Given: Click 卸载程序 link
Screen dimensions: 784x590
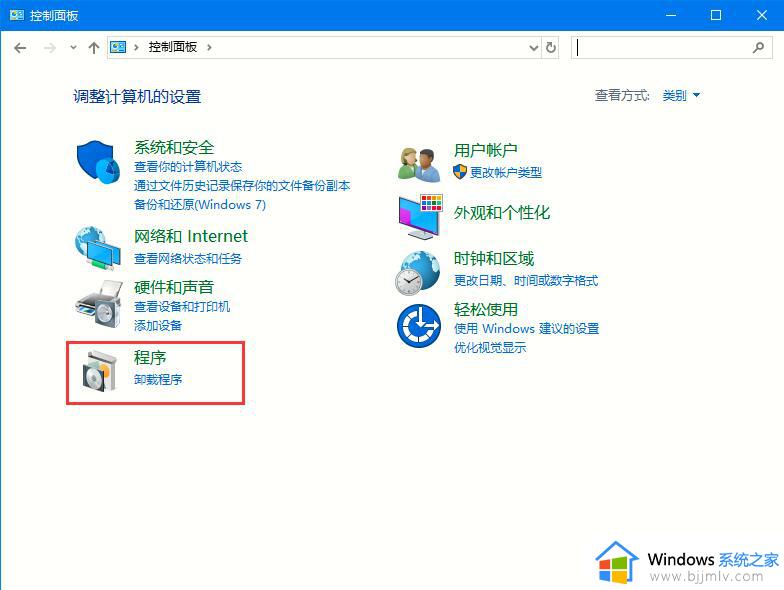Looking at the screenshot, I should pos(158,380).
